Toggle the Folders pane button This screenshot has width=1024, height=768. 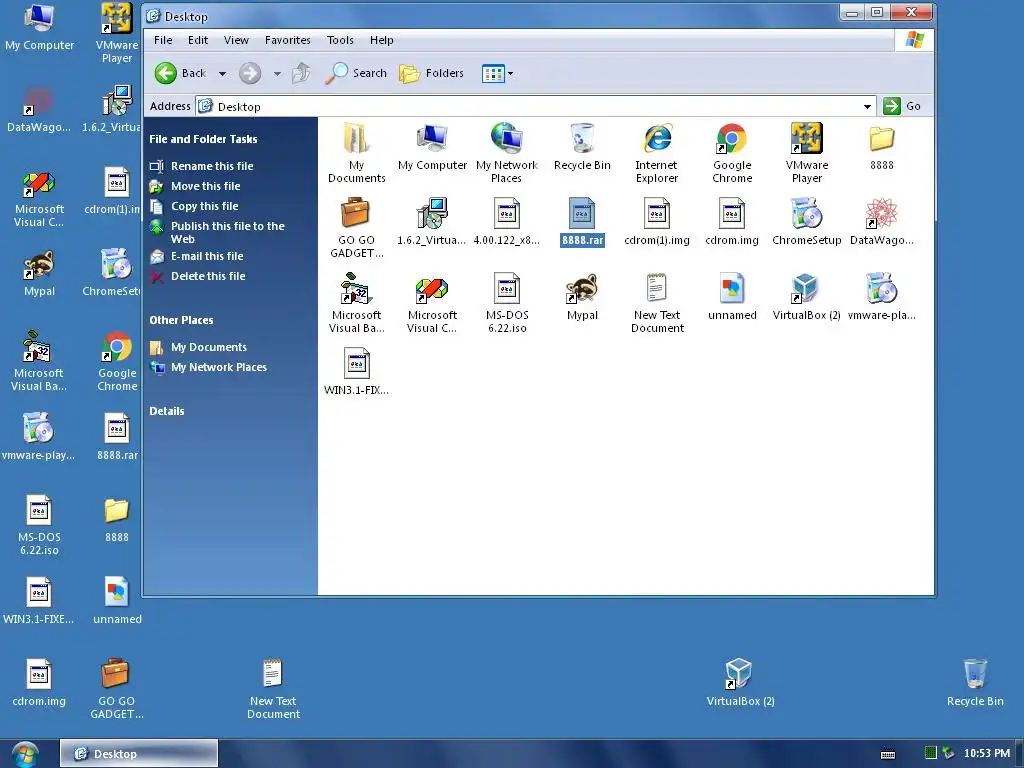(432, 73)
